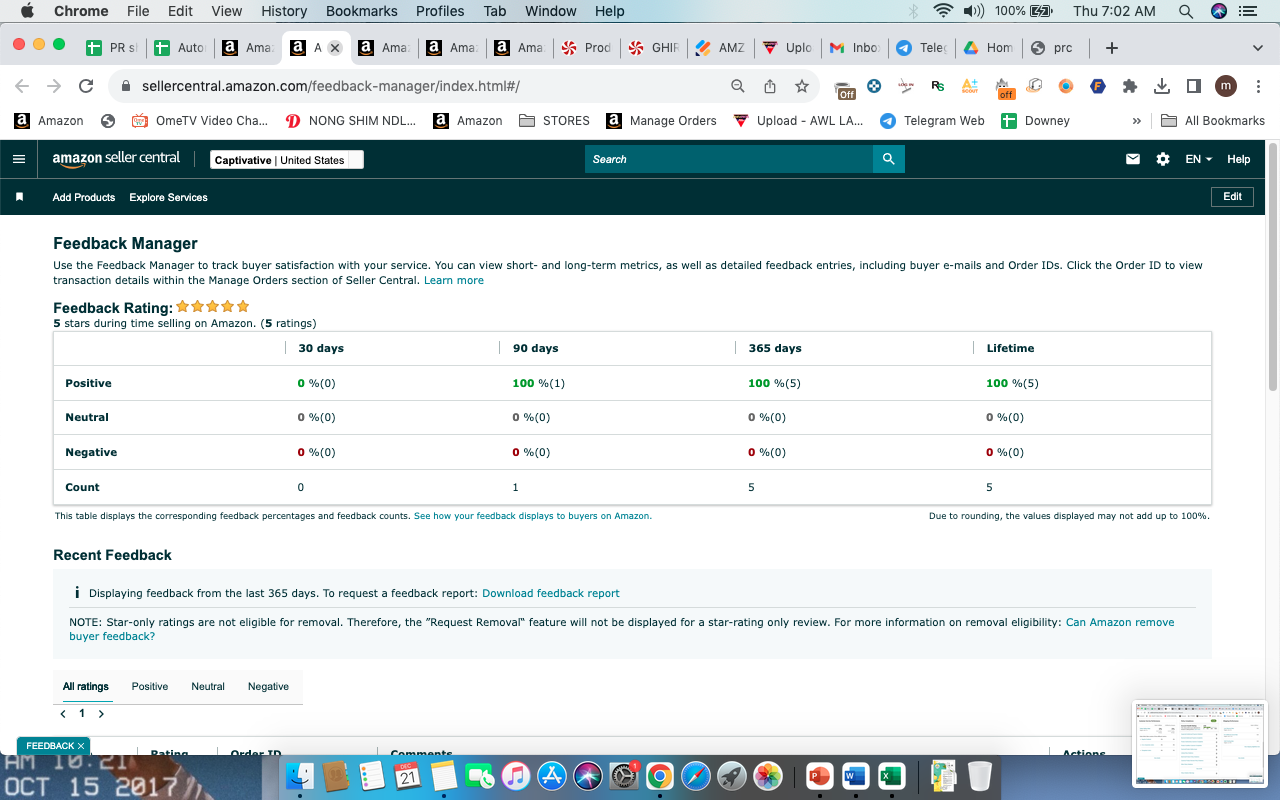Reload the page with Chrome's refresh button

pos(86,86)
